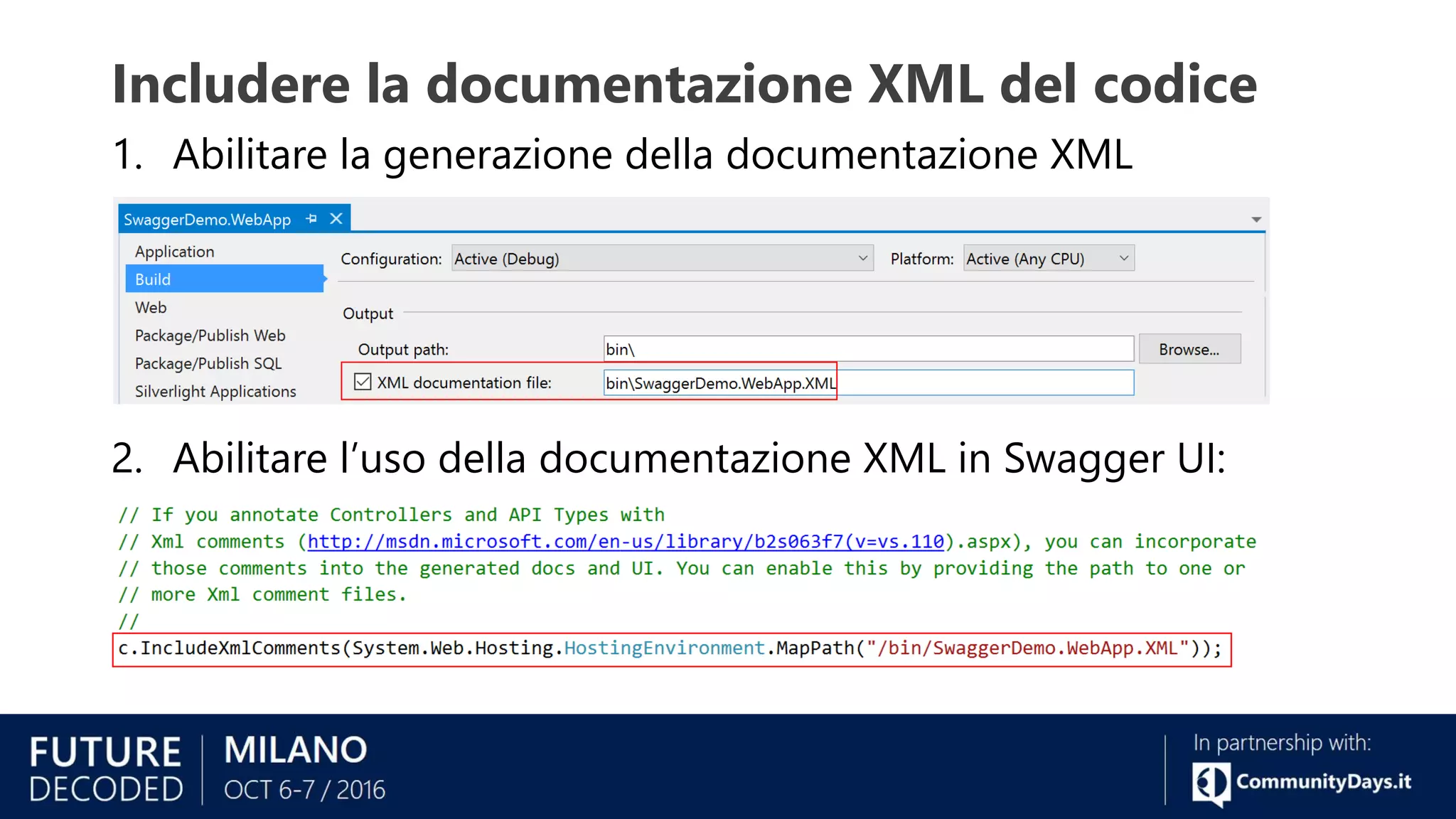Pin the SwaggerDemo.WebApp tab

tap(311, 219)
